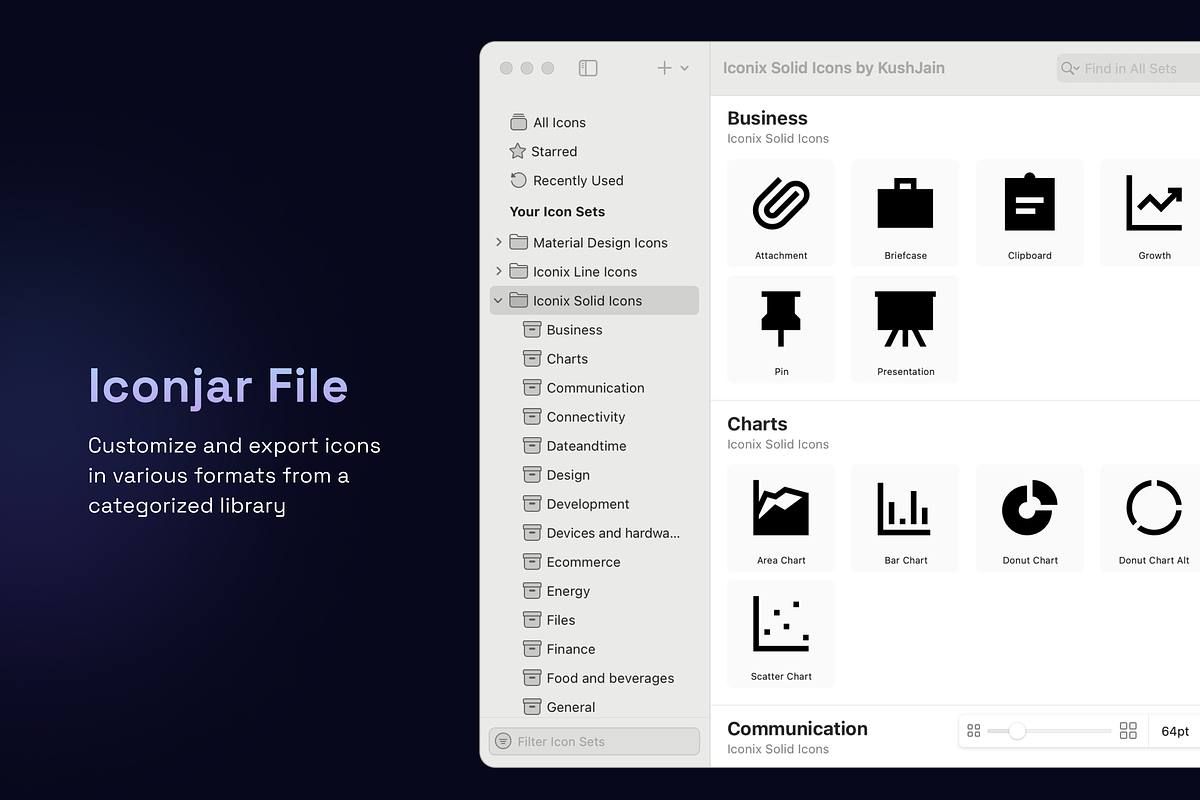Viewport: 1200px width, 800px height.
Task: Click the Communication section heading
Action: coord(797,729)
